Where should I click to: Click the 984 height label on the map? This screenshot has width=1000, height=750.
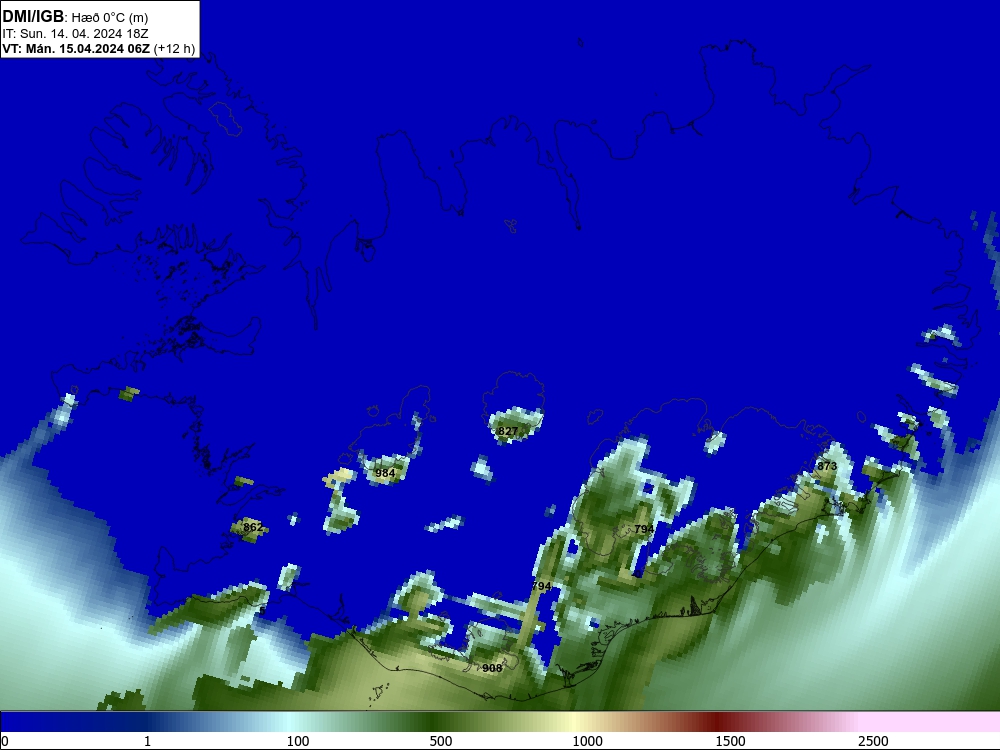tap(385, 473)
